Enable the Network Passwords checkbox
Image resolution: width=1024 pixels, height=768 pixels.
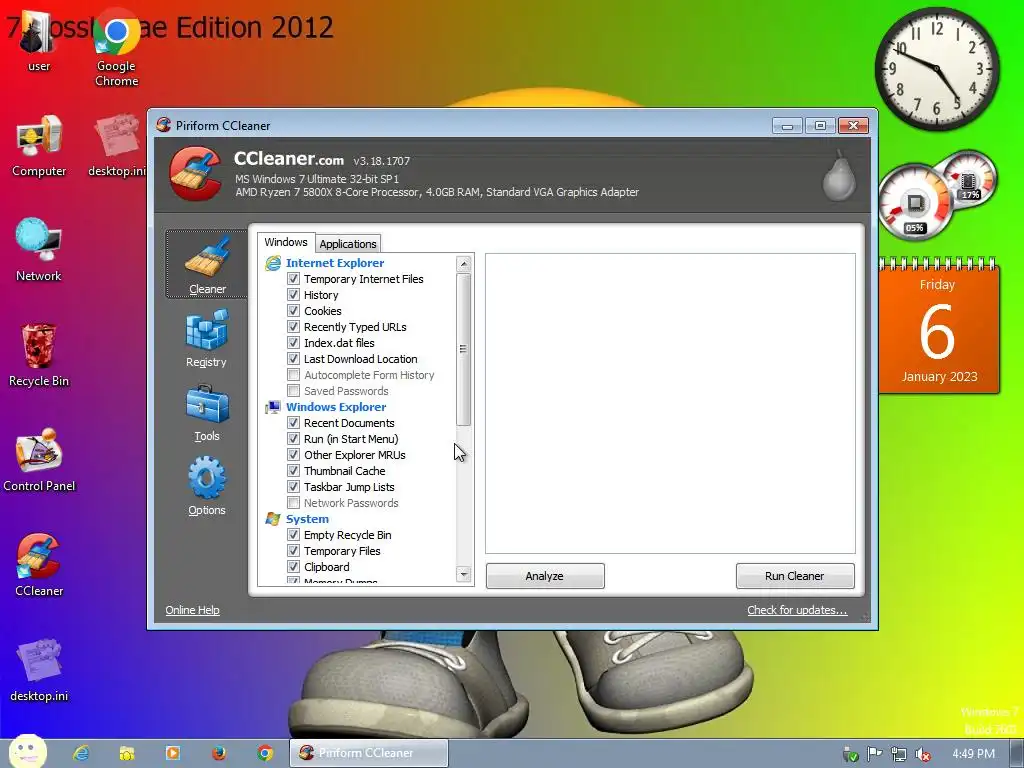(293, 503)
